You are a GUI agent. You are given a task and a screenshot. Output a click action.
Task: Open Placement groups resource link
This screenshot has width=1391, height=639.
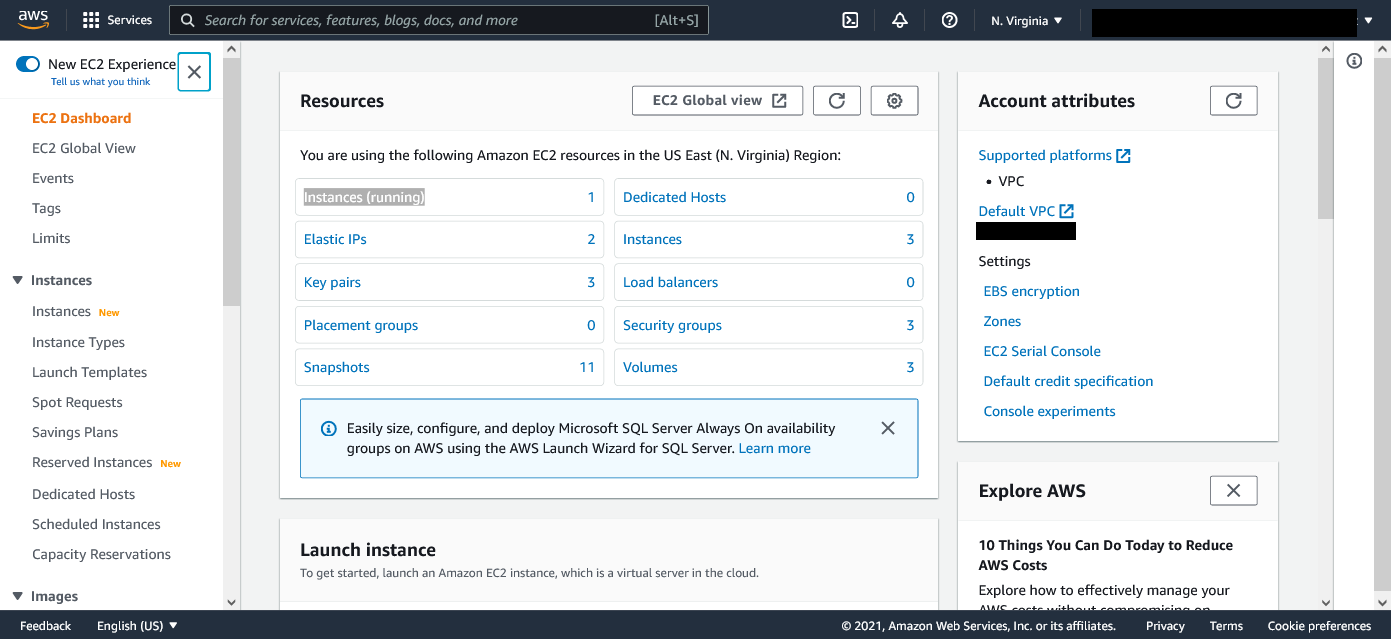[x=361, y=326]
